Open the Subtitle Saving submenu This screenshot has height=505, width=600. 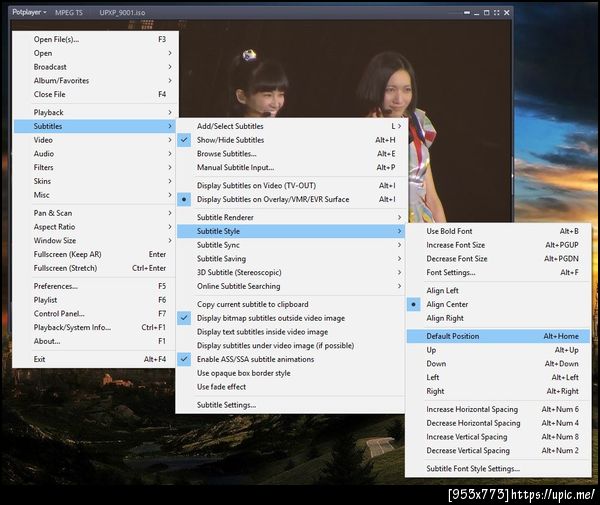point(291,259)
